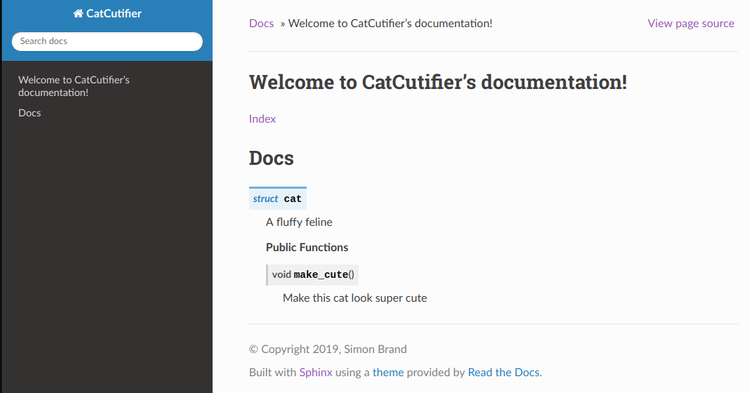Follow the Index link
Screen dimensions: 750x393
pyautogui.click(x=262, y=119)
